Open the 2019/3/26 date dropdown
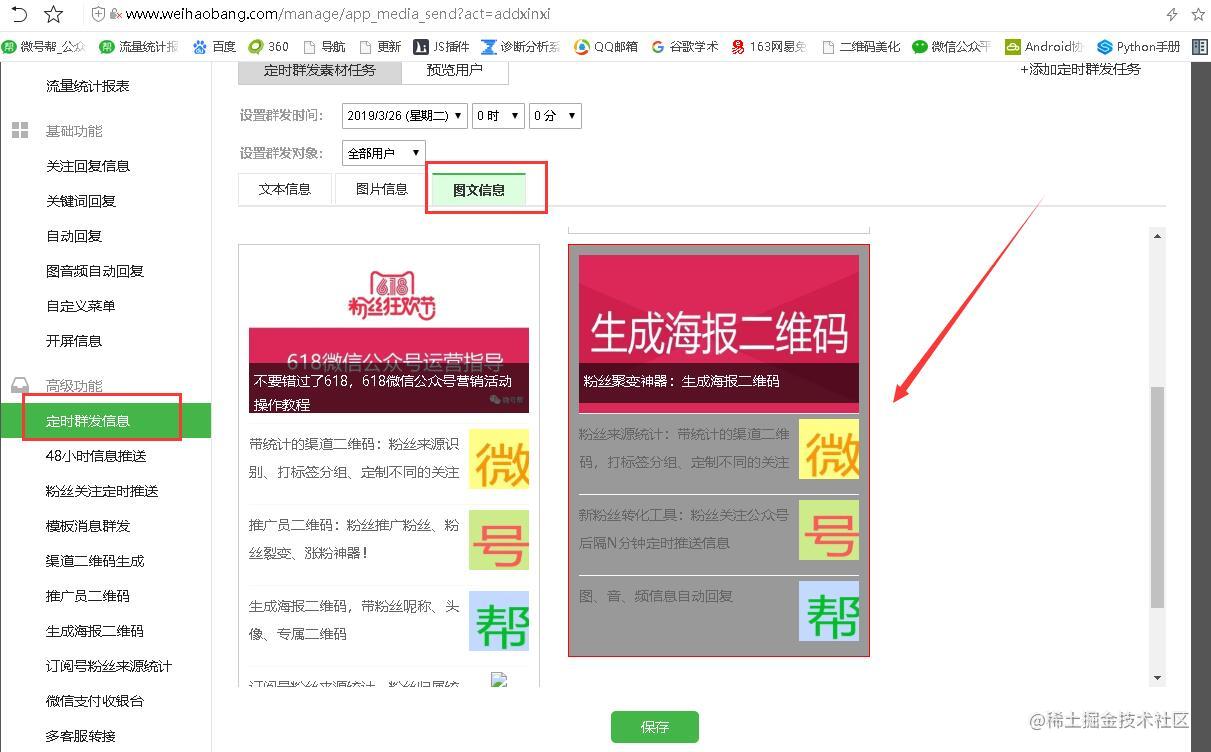The image size is (1211, 752). click(404, 115)
